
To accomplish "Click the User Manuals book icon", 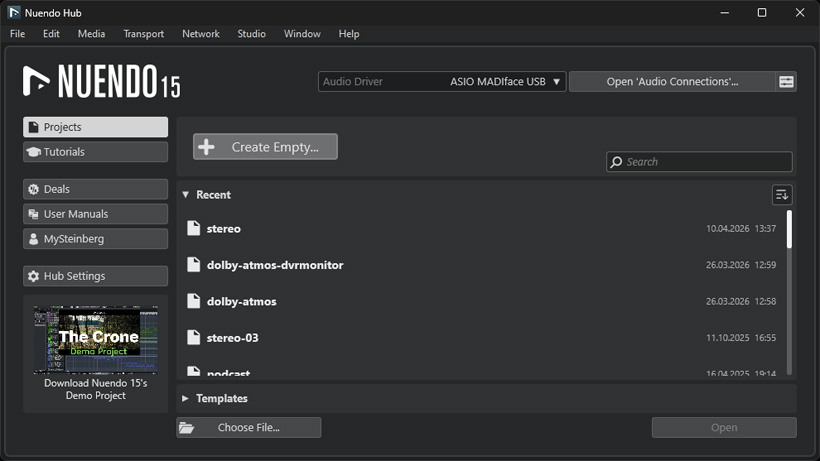I will coord(33,214).
